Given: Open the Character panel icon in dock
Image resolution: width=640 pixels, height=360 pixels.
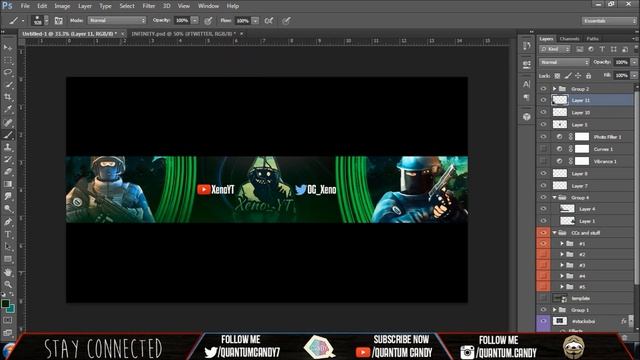Looking at the screenshot, I should pyautogui.click(x=527, y=84).
